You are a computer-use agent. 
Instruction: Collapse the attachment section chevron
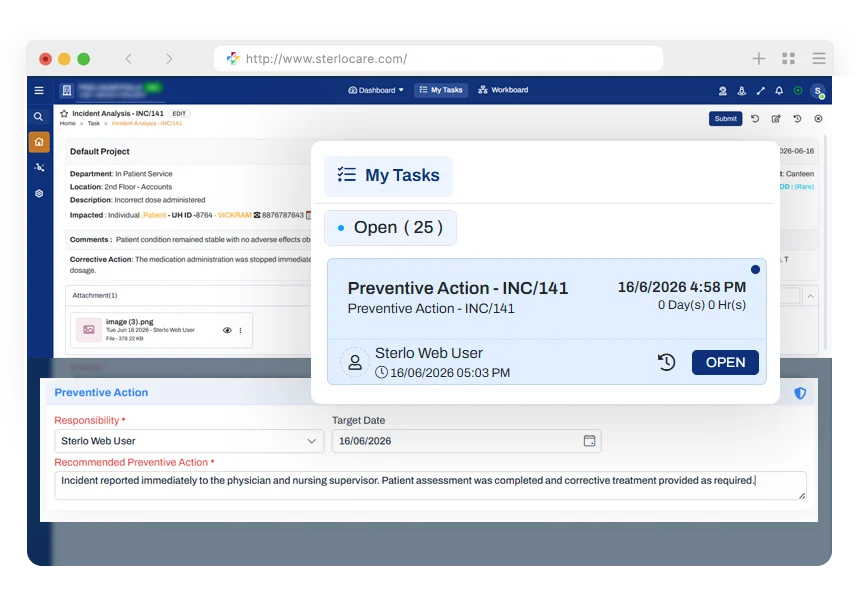[810, 296]
